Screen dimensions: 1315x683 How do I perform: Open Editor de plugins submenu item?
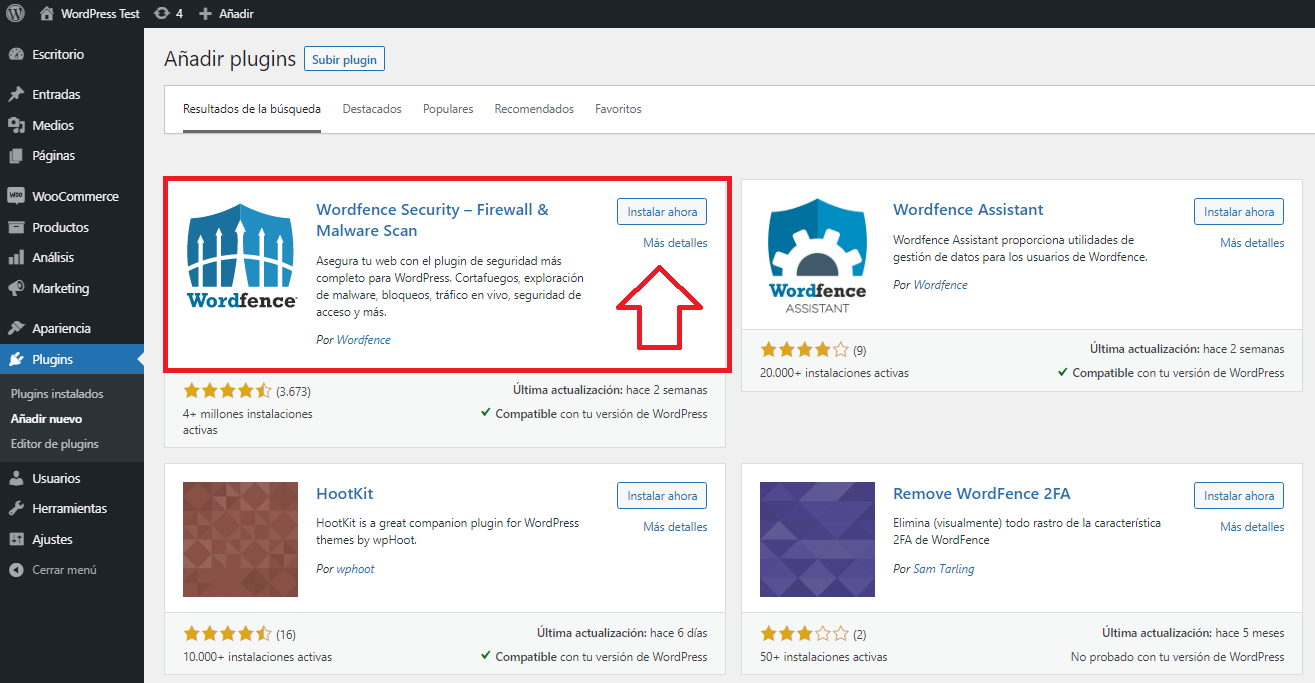[55, 444]
